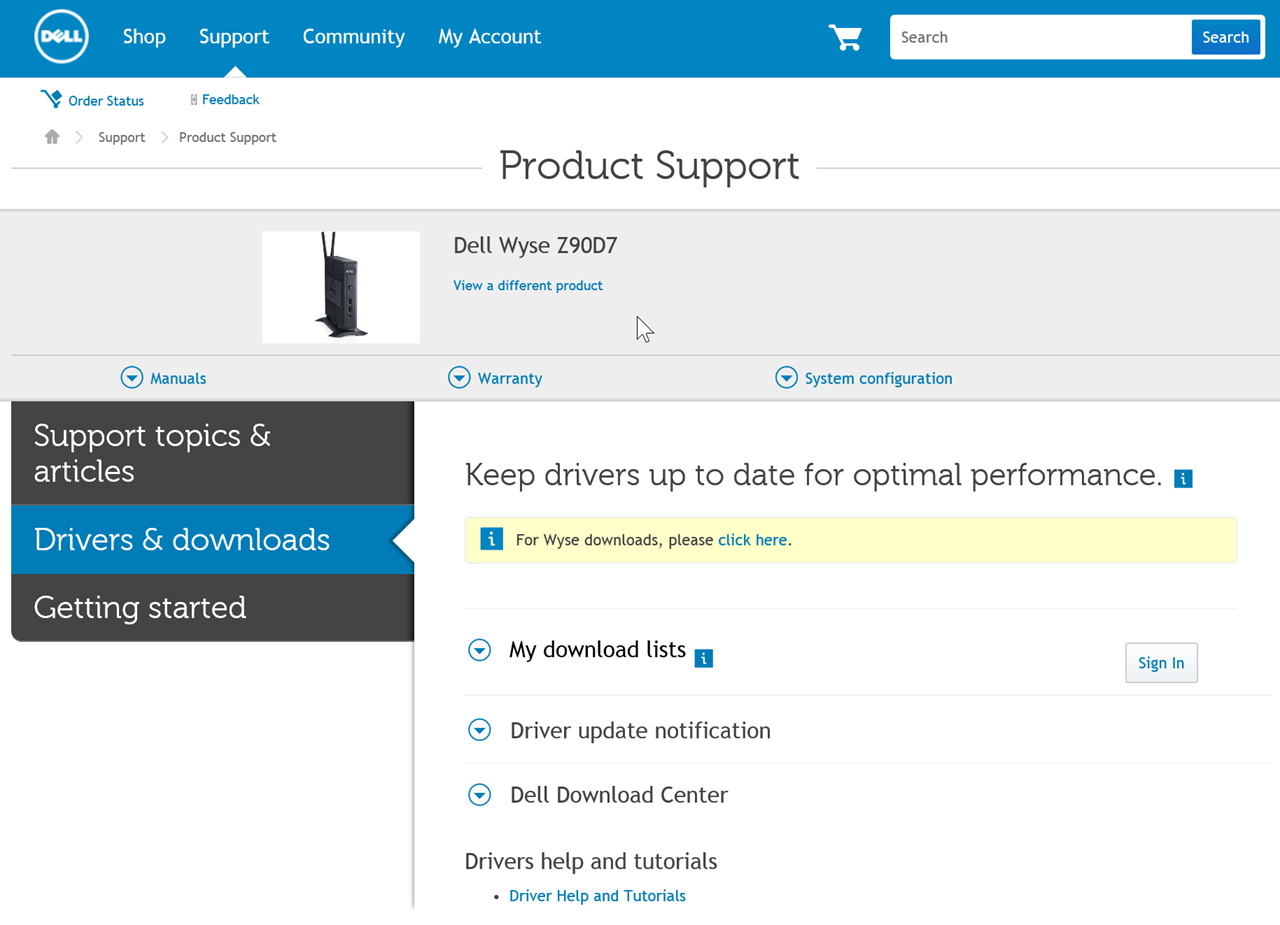1280x925 pixels.
Task: Expand the Manuals section
Action: point(132,378)
